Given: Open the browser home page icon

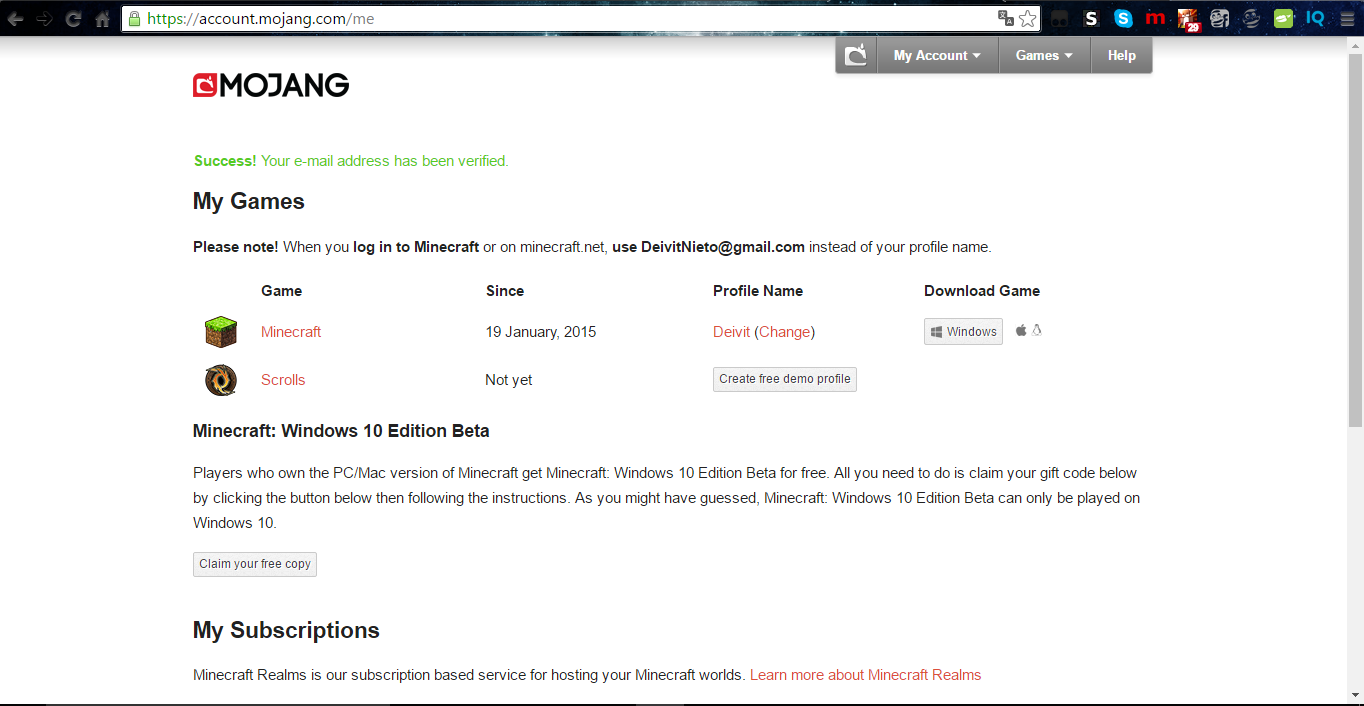Looking at the screenshot, I should click(x=102, y=18).
